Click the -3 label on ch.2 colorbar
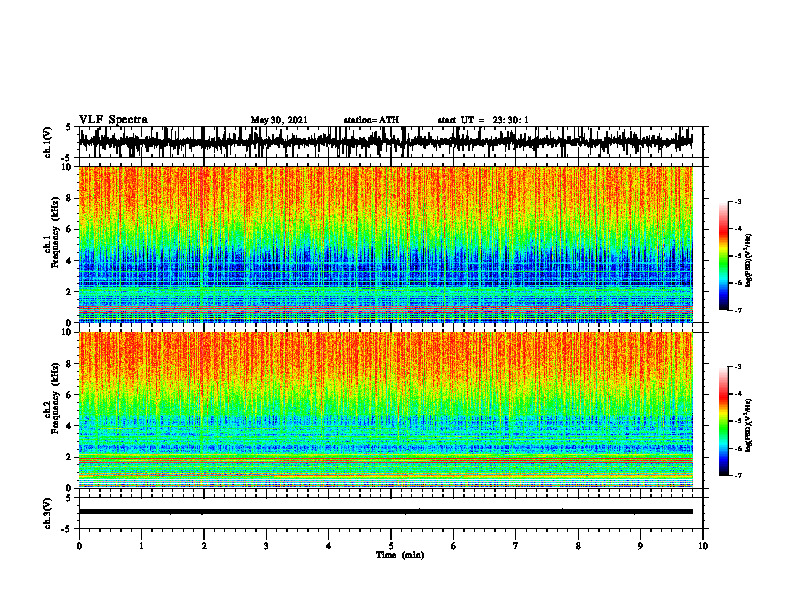 point(738,367)
